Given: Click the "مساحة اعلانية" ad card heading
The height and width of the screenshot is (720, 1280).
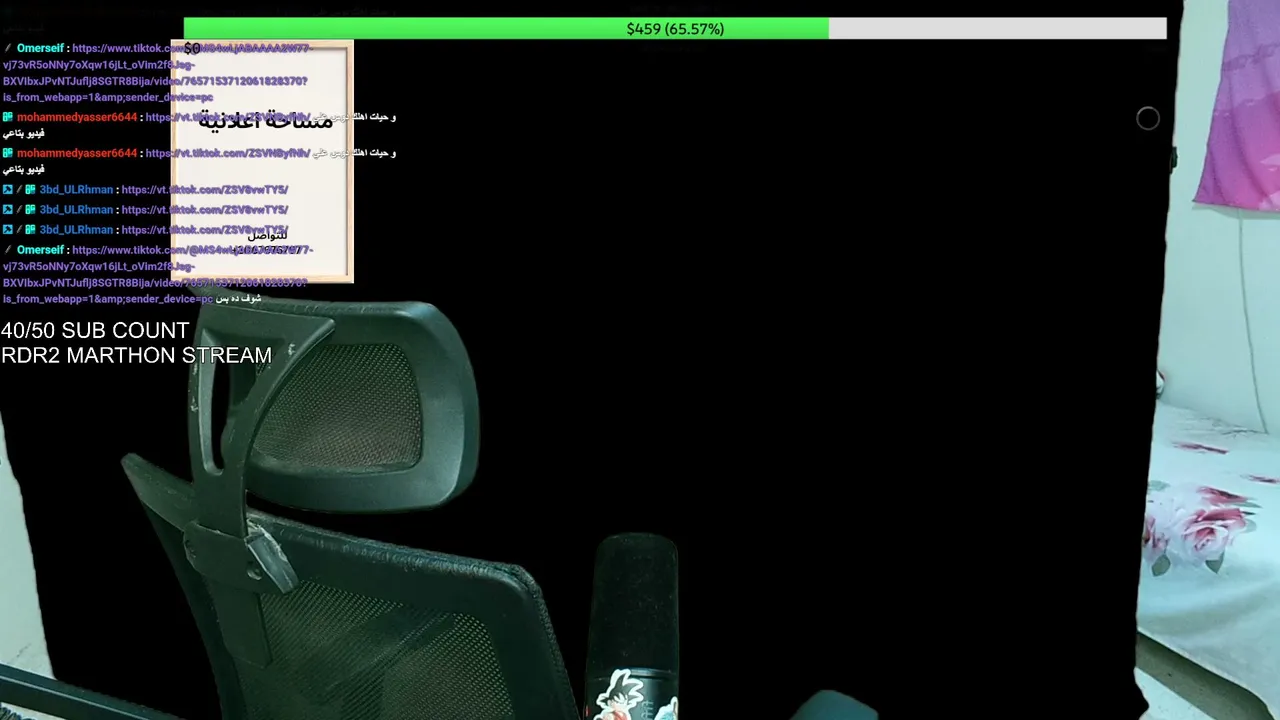Looking at the screenshot, I should point(265,122).
